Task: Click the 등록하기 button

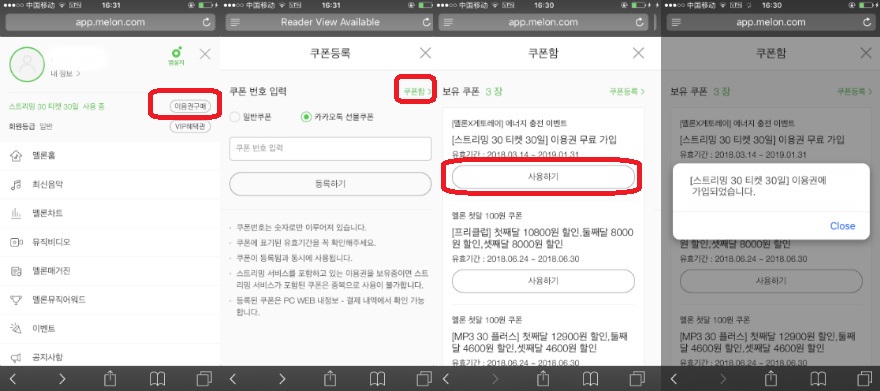Action: pyautogui.click(x=330, y=184)
